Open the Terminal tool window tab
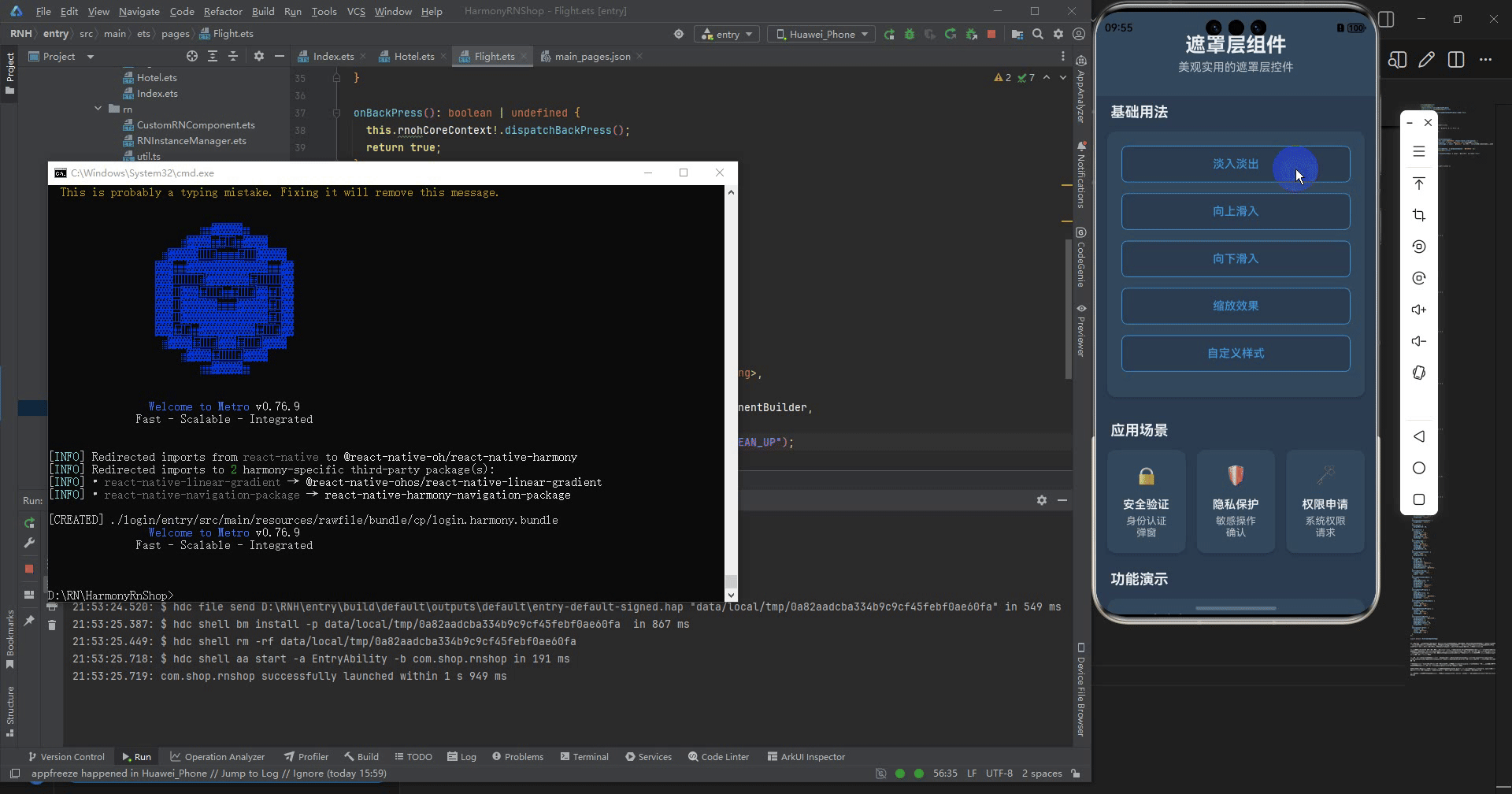Viewport: 1512px width, 794px height. (584, 756)
